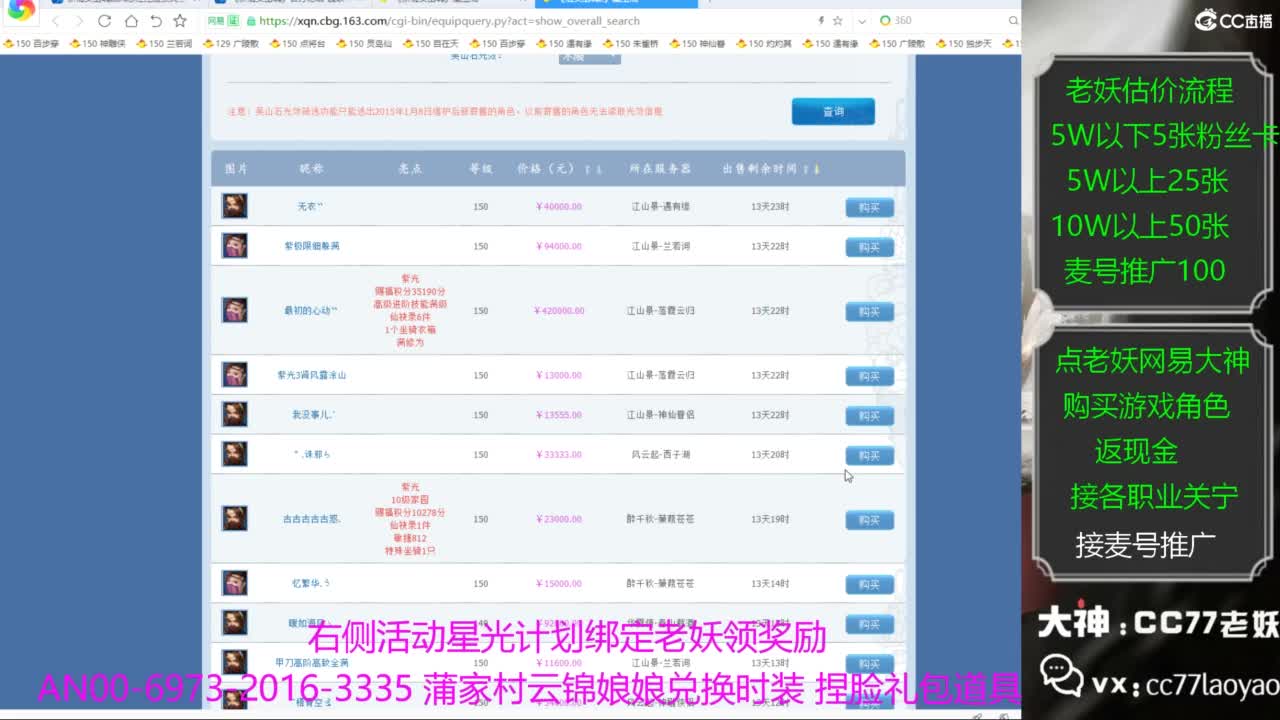This screenshot has width=1280, height=720.
Task: Open the 150 灵岛仙 bookmark
Action: pos(364,44)
